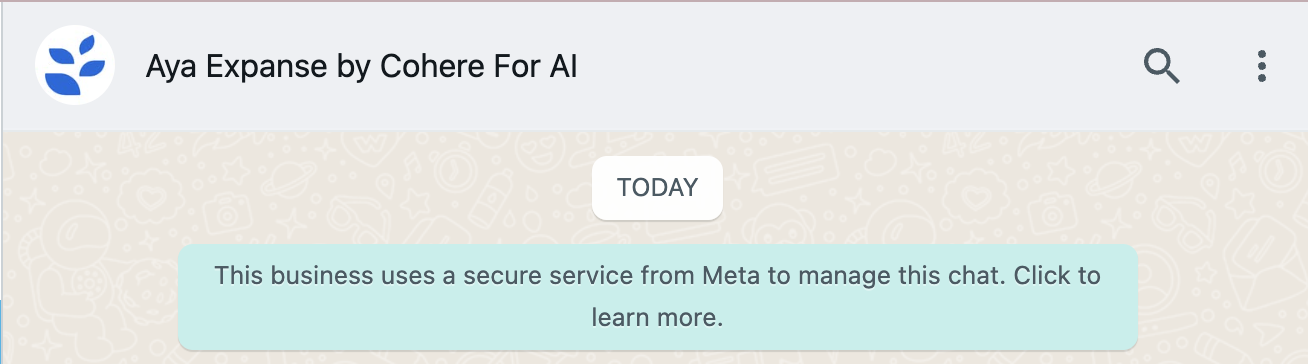Image resolution: width=1308 pixels, height=364 pixels.
Task: Click the teal system message bubble
Action: tap(657, 297)
